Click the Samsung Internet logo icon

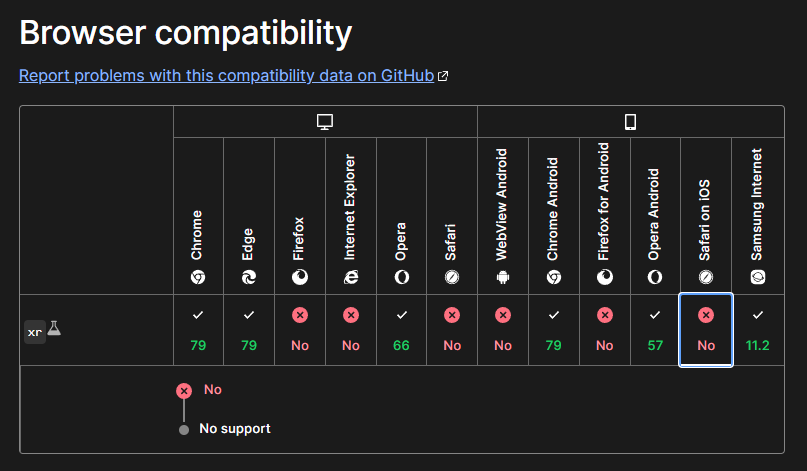pos(758,277)
